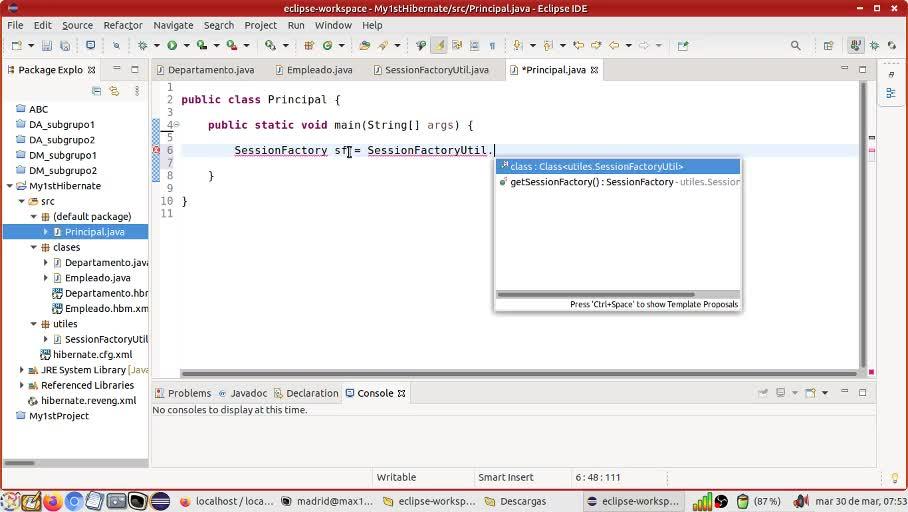Click the Back navigation arrow icon

point(614,45)
